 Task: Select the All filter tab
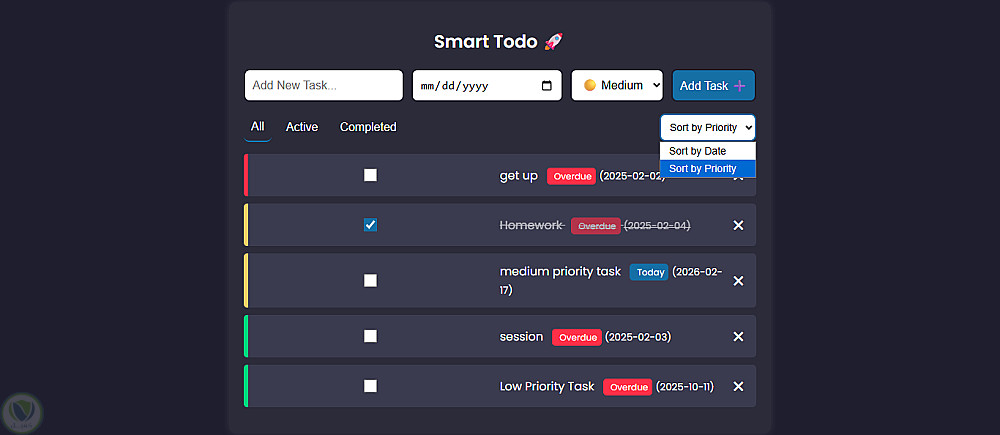[258, 127]
